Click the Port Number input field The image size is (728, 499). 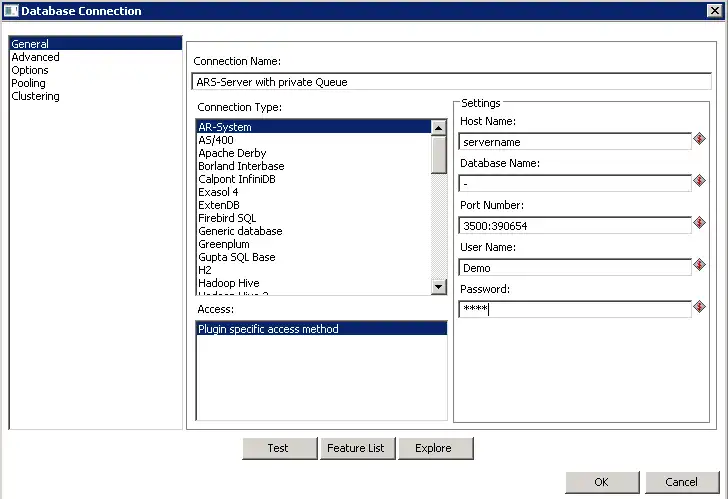[575, 226]
